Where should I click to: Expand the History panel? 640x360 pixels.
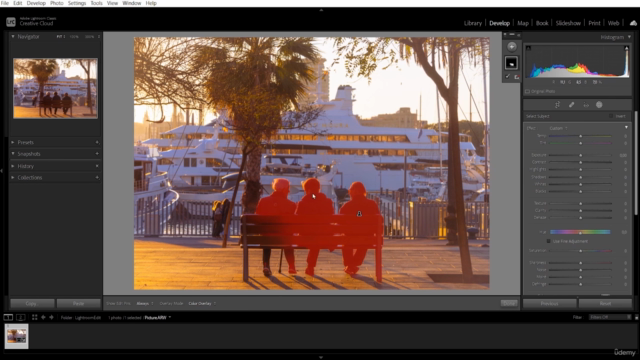[13, 166]
